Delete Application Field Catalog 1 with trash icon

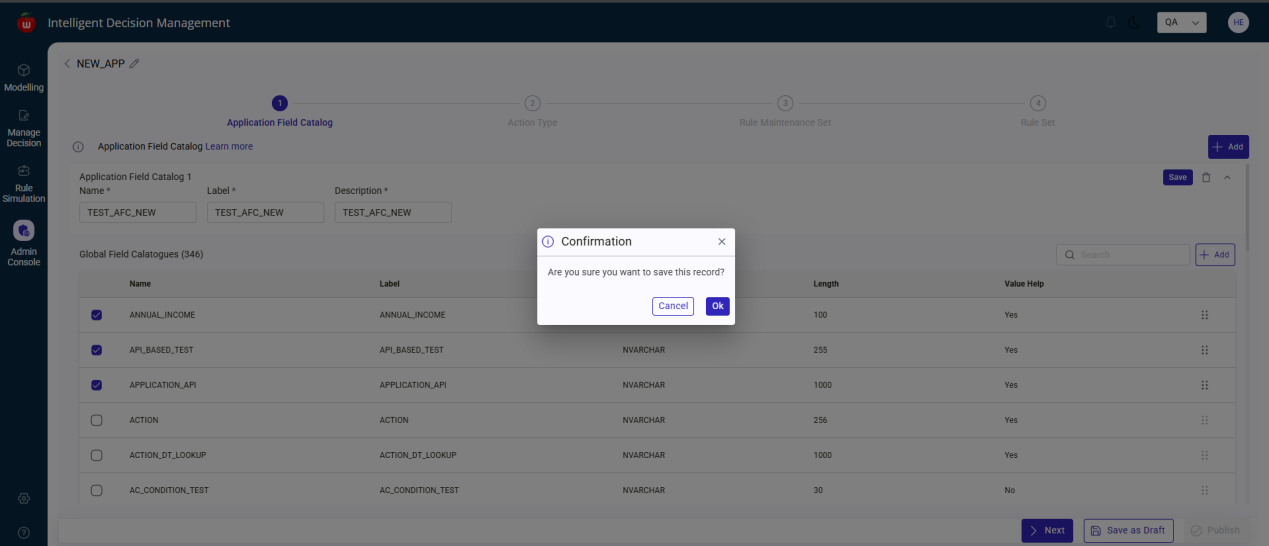click(x=1206, y=177)
